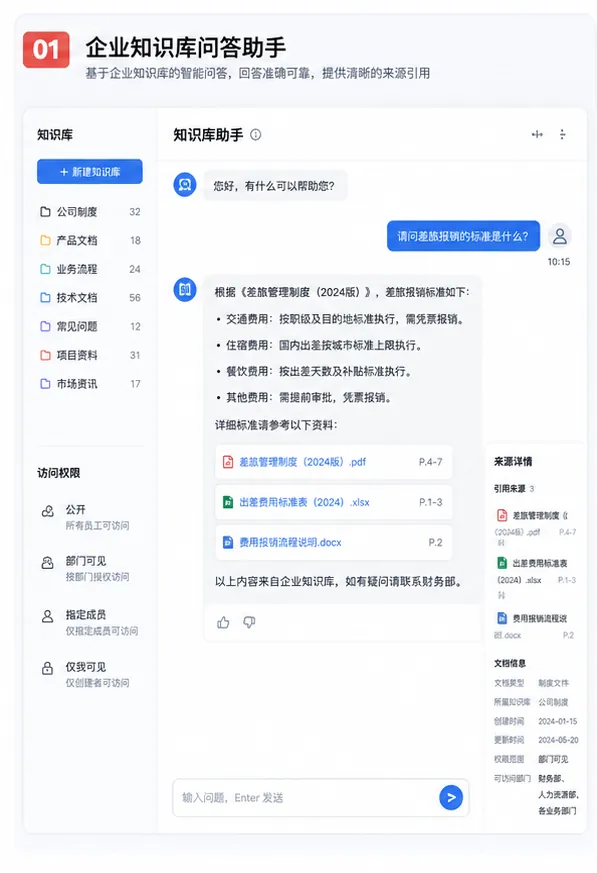Click the 访问权限 section heading
Screen dimensions: 597x873
(x=58, y=473)
